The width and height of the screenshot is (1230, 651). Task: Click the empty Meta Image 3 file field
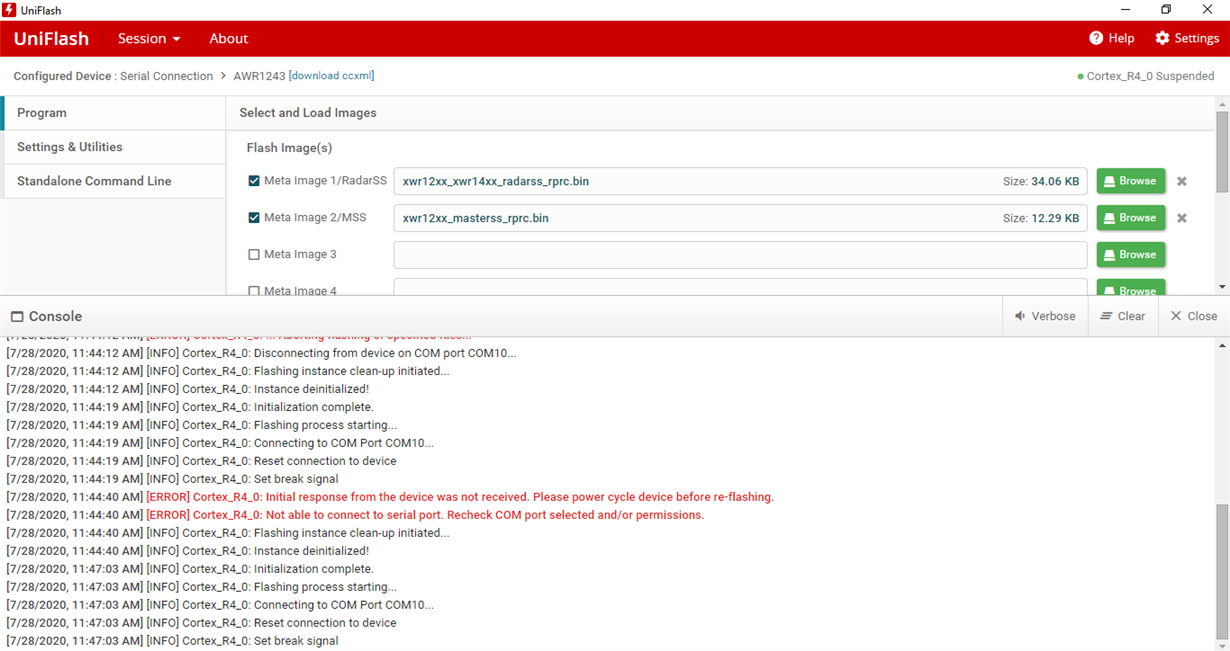click(x=740, y=255)
